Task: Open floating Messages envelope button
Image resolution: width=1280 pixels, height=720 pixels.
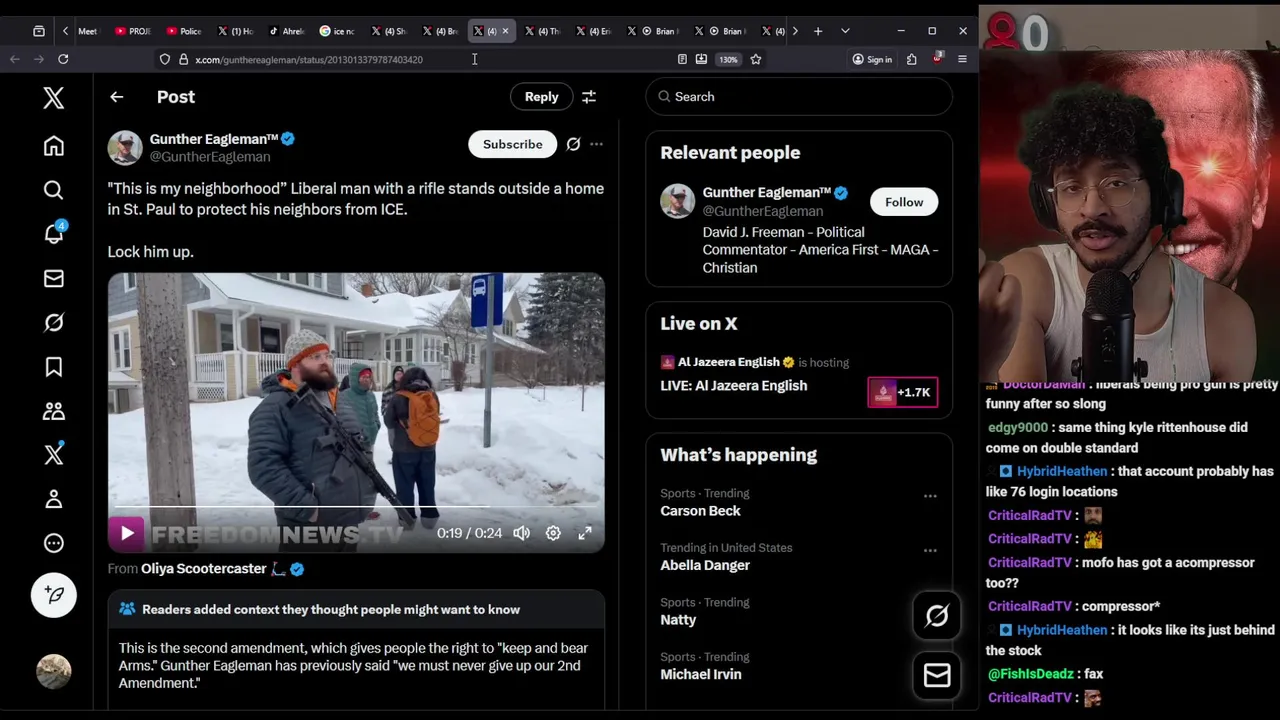Action: pyautogui.click(x=937, y=676)
